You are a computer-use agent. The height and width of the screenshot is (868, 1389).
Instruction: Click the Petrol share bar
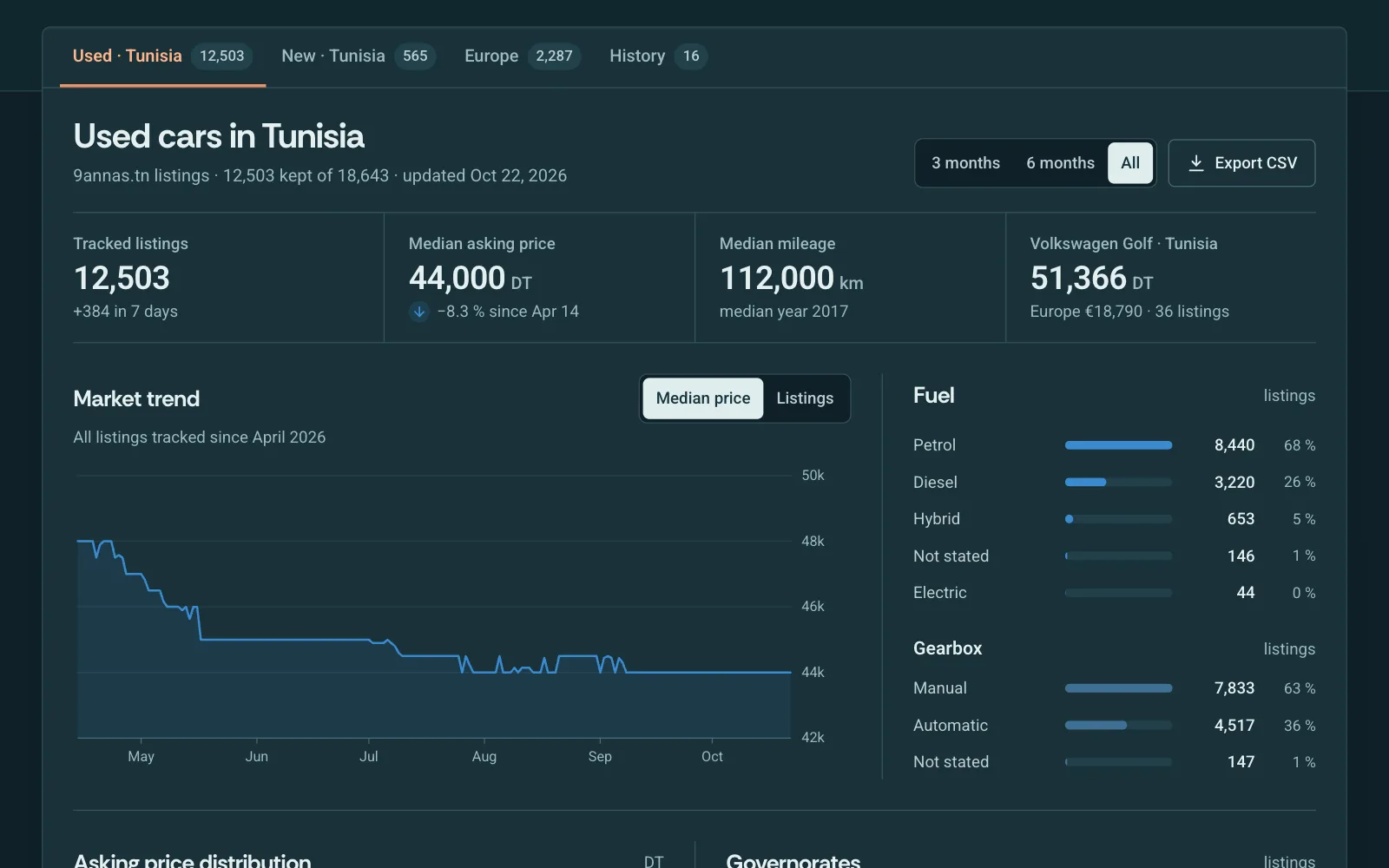coord(1118,445)
